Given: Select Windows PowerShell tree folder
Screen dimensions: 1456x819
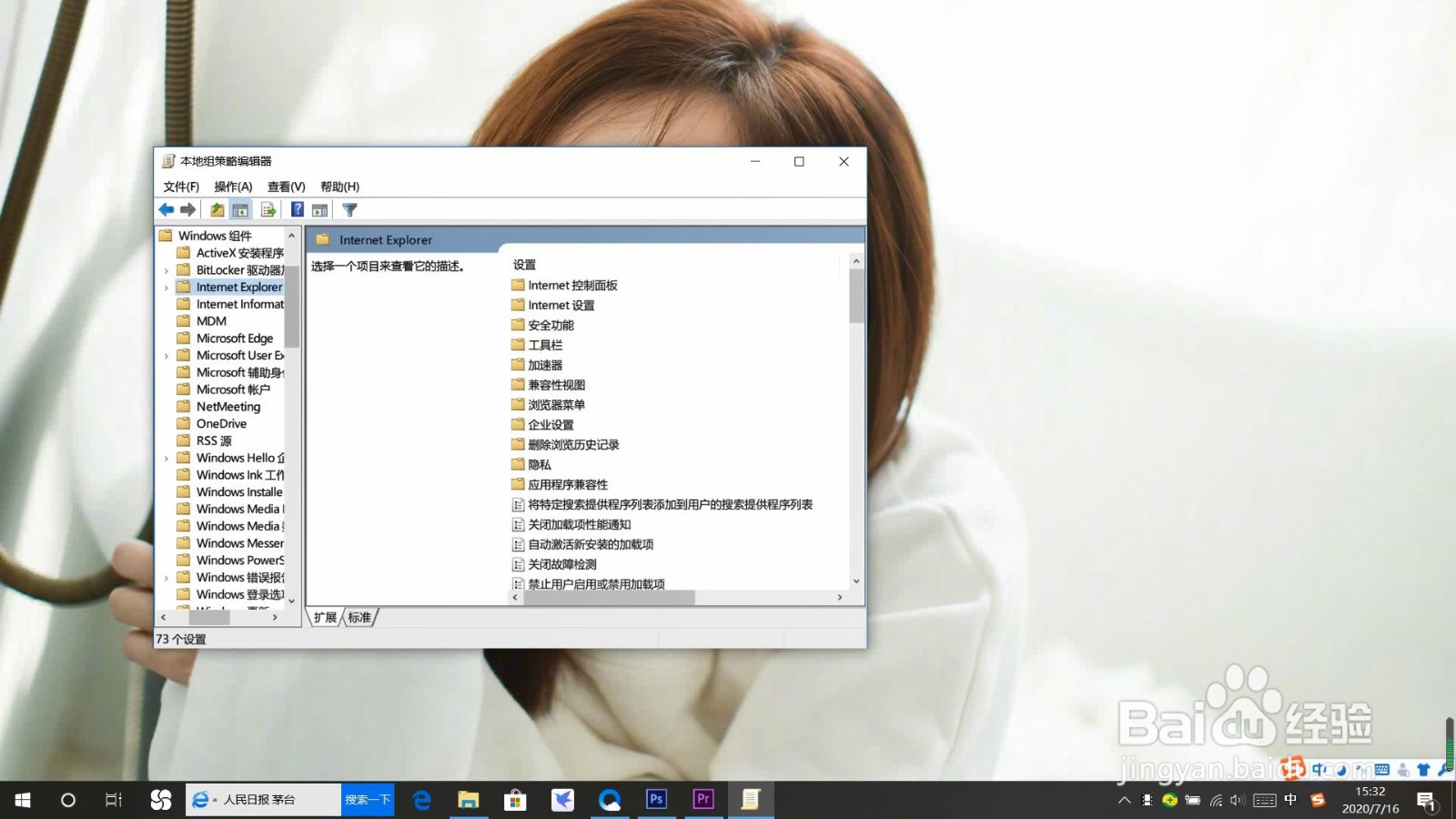Looking at the screenshot, I should 230,561.
